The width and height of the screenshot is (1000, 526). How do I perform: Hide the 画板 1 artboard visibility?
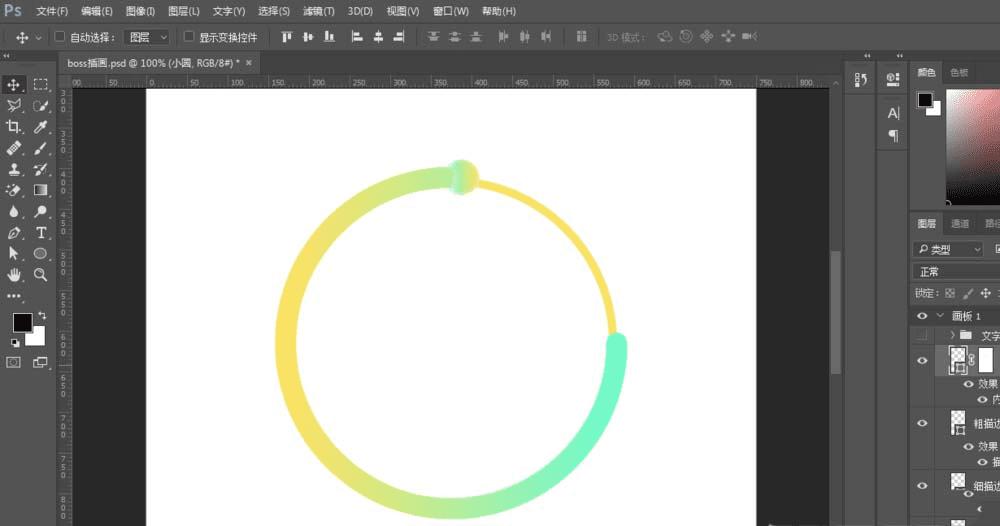(x=922, y=316)
